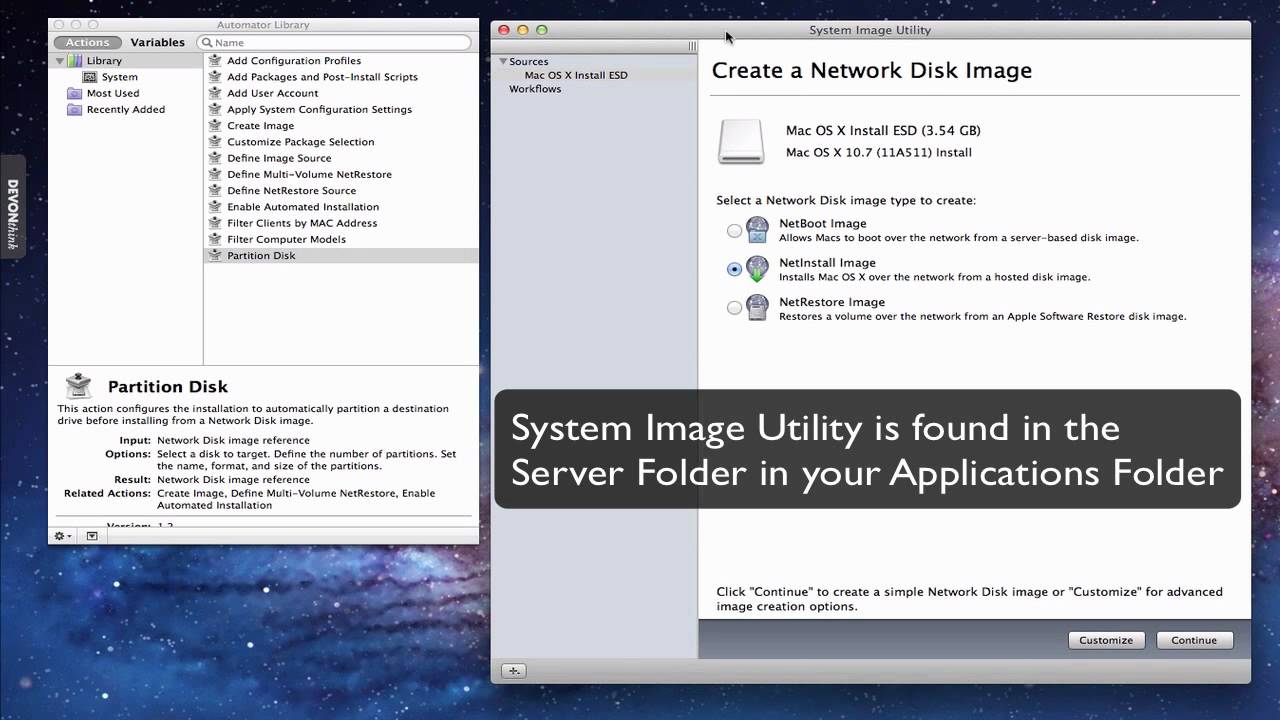Click the NetInstall Image globe icon
The image size is (1280, 720).
[x=758, y=269]
